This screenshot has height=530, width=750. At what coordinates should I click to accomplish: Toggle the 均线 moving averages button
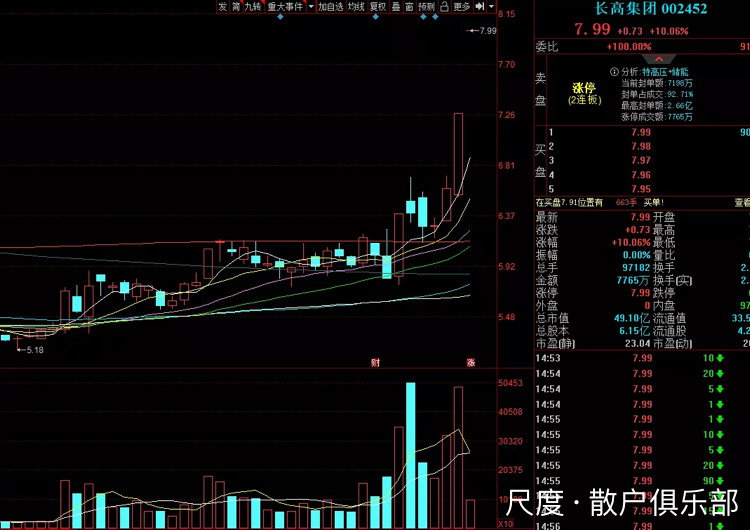(x=356, y=6)
